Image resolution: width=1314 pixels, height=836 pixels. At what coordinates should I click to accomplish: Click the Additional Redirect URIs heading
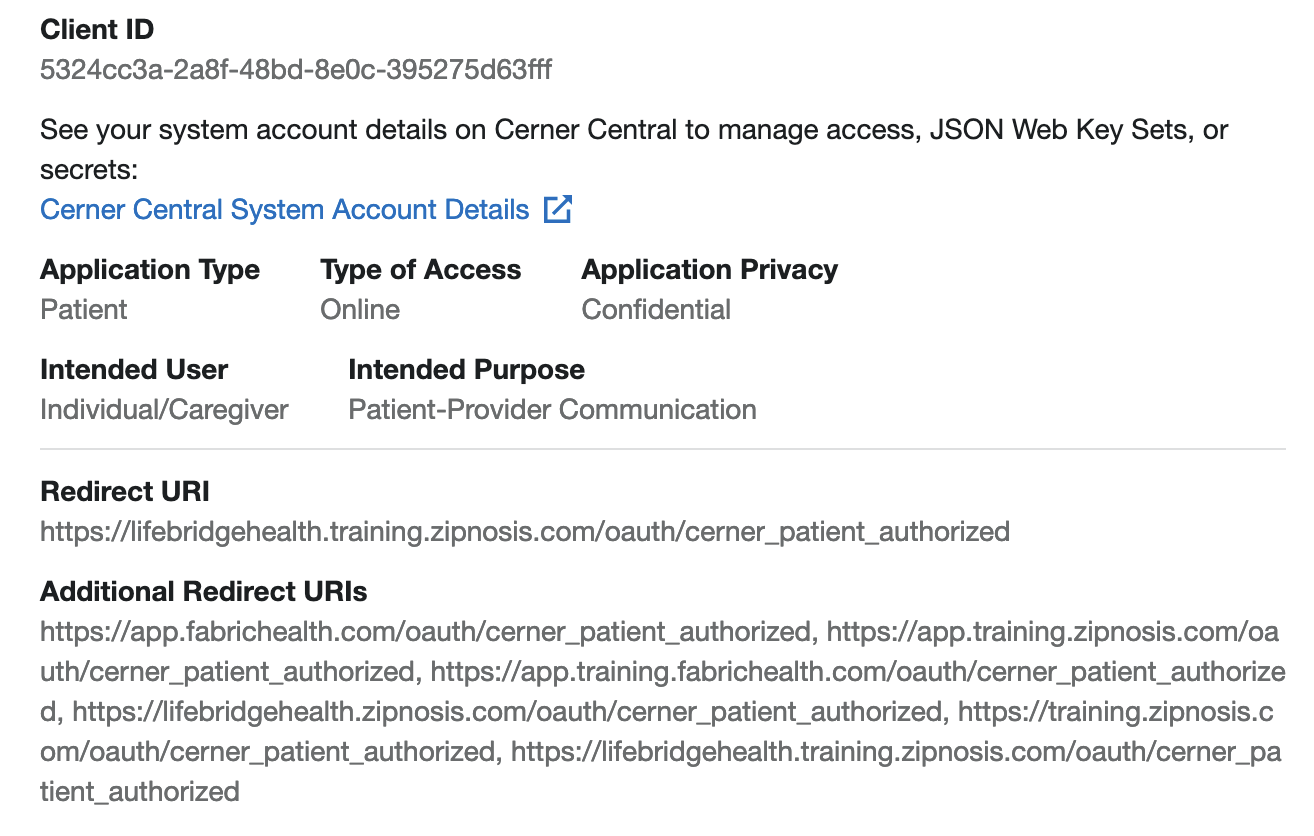coord(204,592)
